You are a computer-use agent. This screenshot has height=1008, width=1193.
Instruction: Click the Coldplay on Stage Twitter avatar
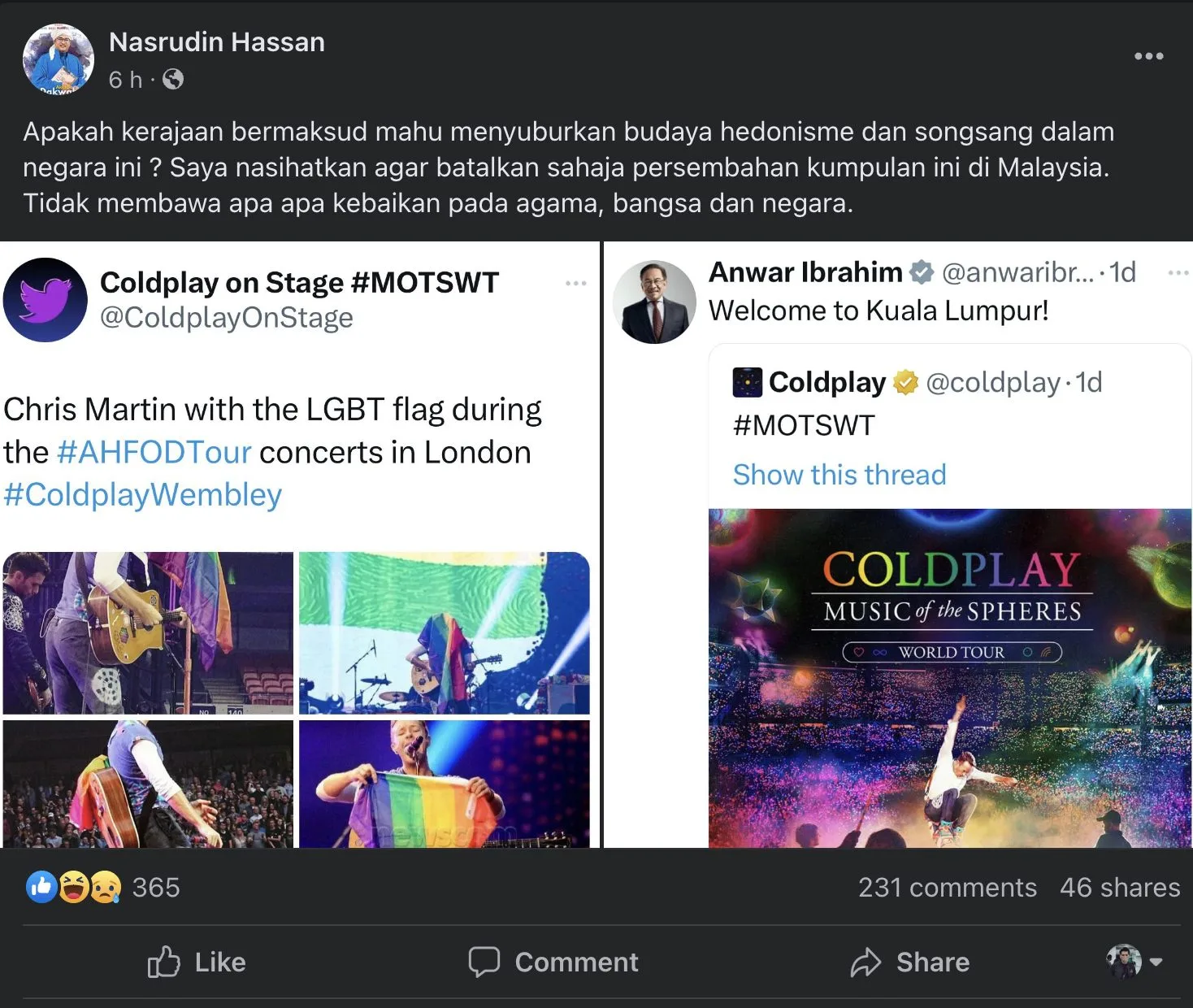pyautogui.click(x=46, y=300)
